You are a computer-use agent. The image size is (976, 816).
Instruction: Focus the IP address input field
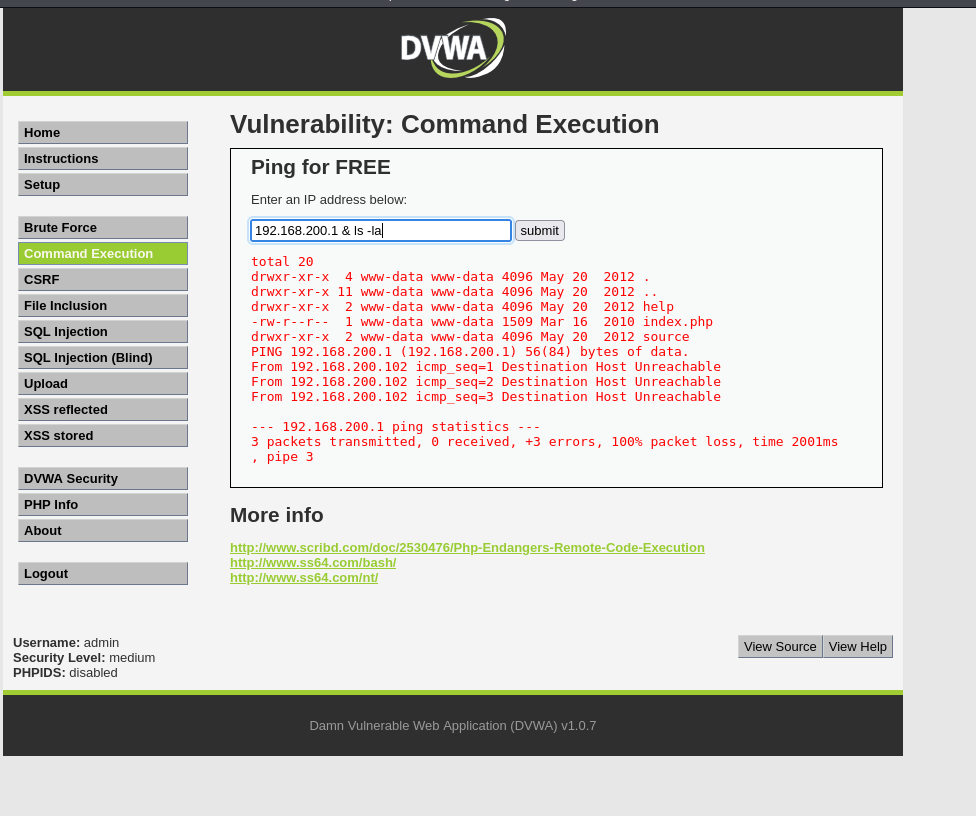(x=380, y=230)
